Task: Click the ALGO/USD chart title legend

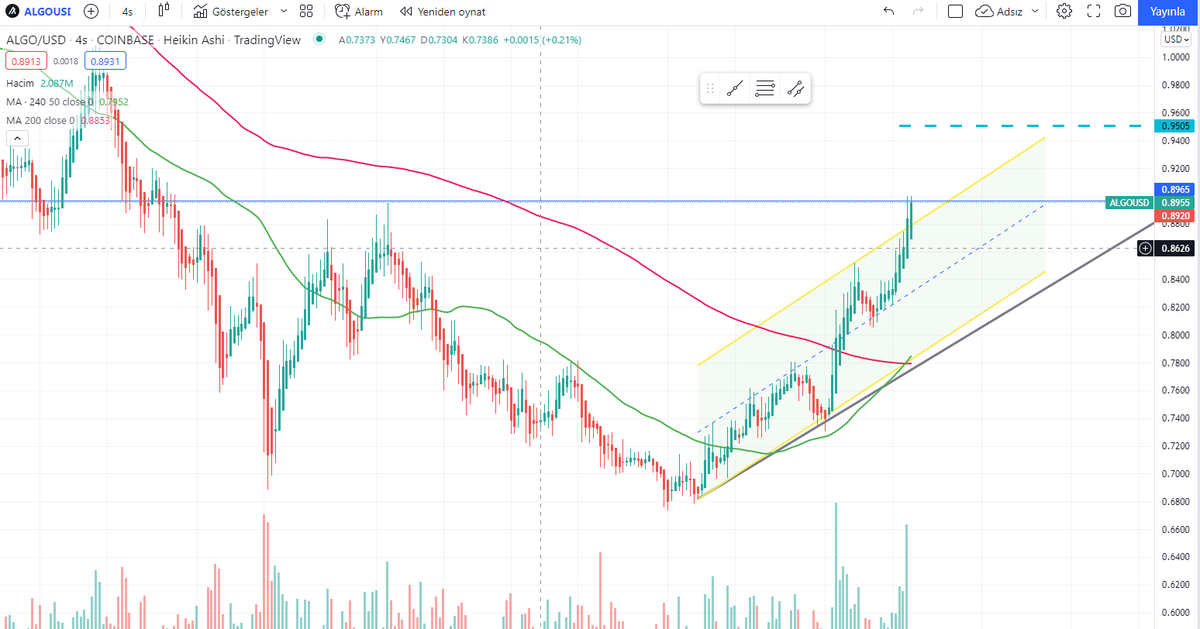Action: coord(153,40)
